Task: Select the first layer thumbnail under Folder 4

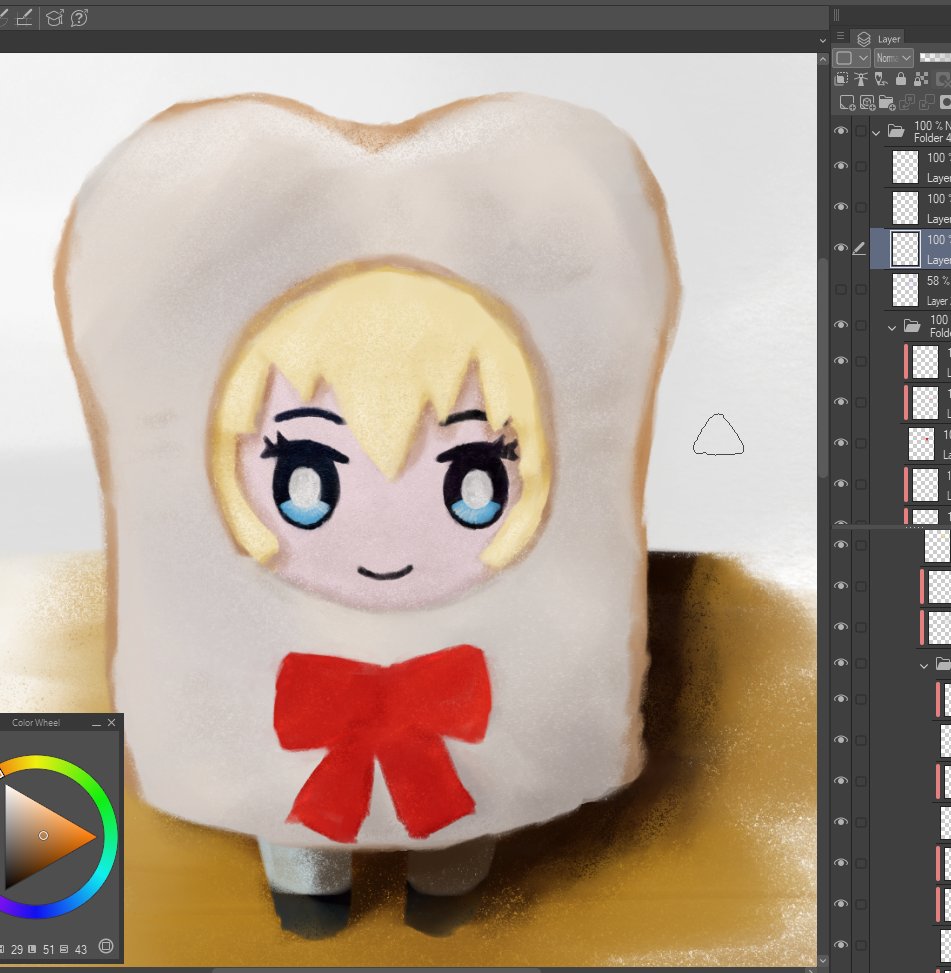Action: click(905, 166)
